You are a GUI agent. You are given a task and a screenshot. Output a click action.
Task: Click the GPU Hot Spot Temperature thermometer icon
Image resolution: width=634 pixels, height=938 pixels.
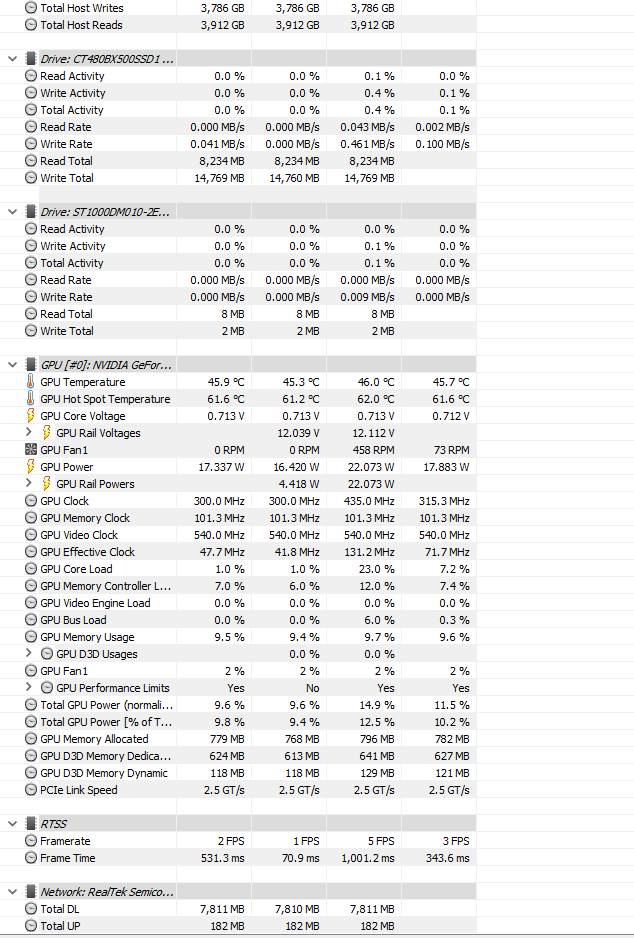[x=30, y=399]
